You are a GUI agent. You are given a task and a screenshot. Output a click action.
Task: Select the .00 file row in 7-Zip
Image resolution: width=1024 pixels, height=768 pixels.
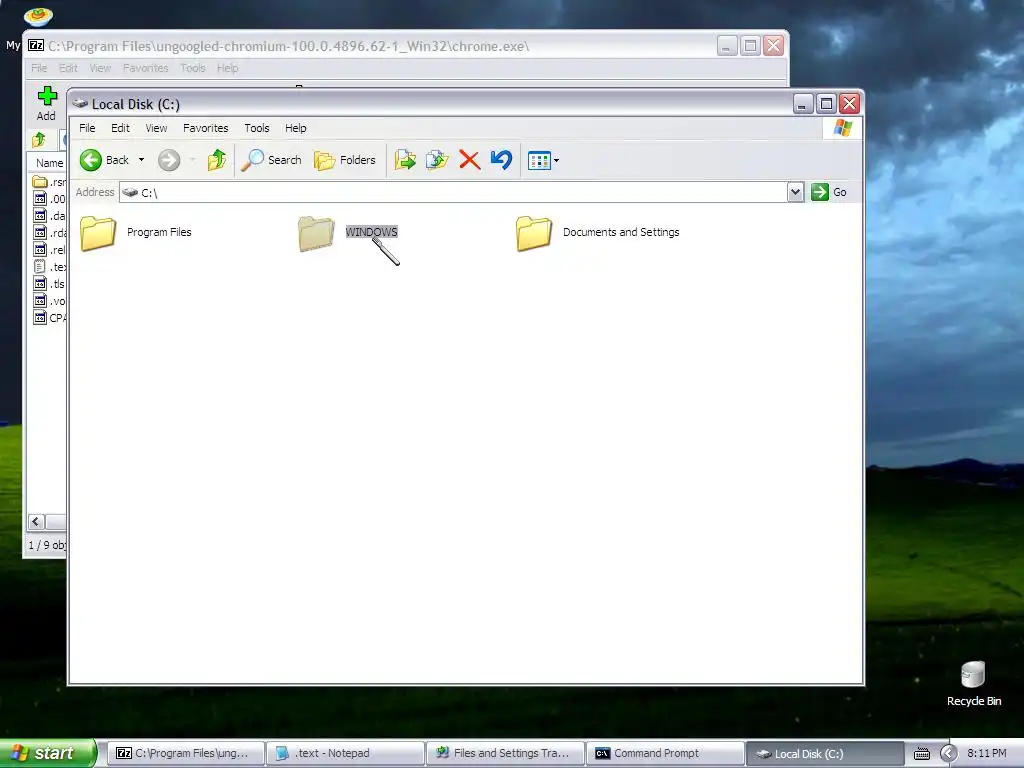click(49, 199)
